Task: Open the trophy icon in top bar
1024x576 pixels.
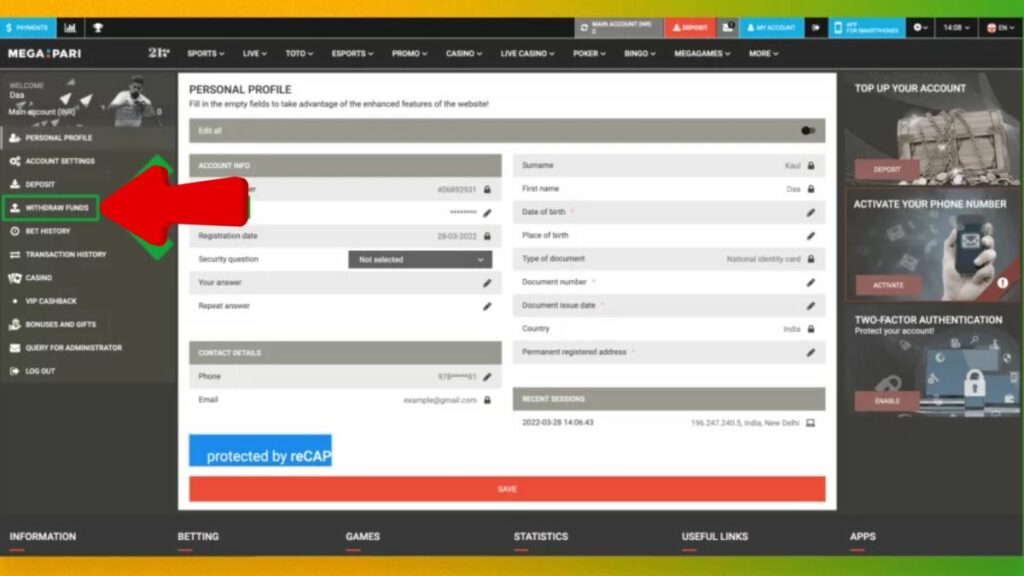Action: click(x=98, y=27)
